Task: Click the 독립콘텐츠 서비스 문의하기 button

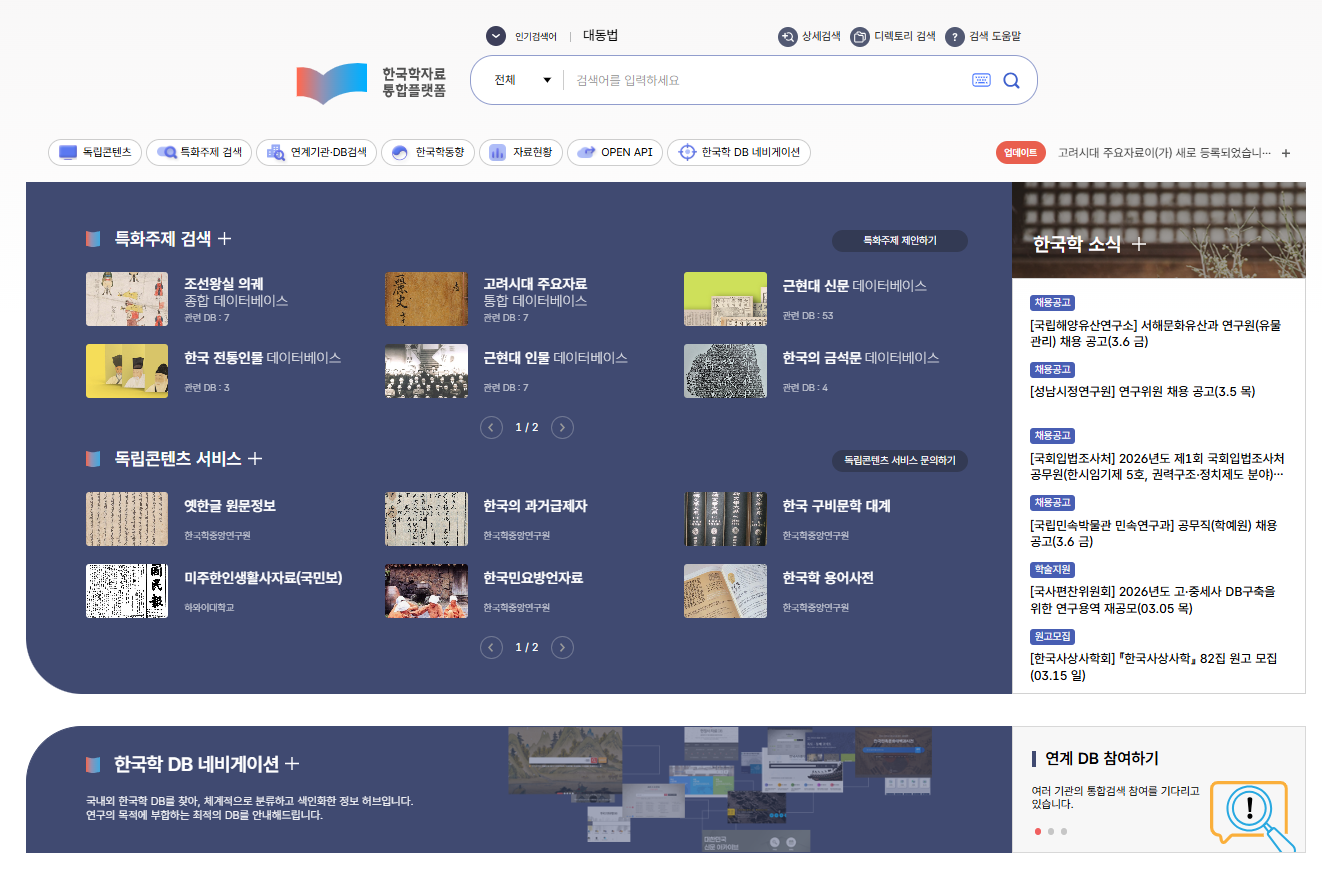Action: (x=900, y=461)
